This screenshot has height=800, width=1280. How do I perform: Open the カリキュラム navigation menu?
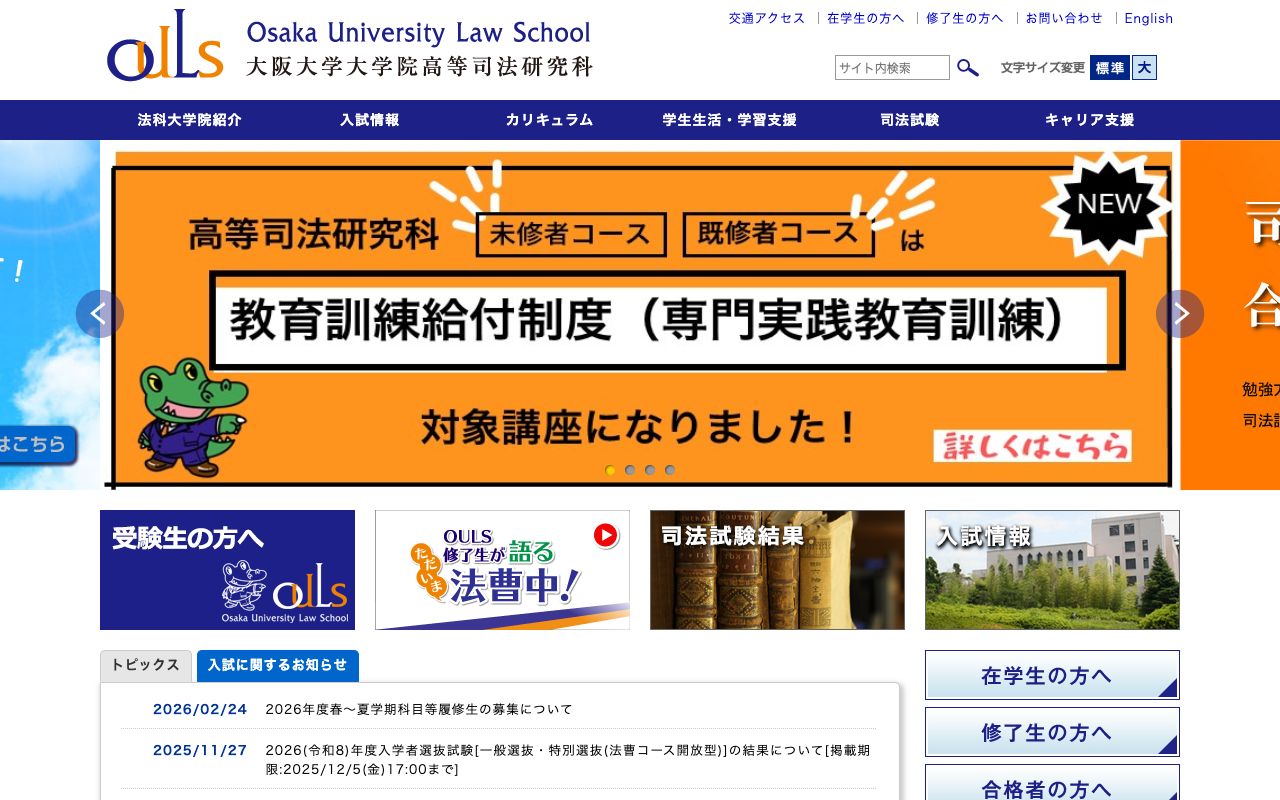click(549, 120)
